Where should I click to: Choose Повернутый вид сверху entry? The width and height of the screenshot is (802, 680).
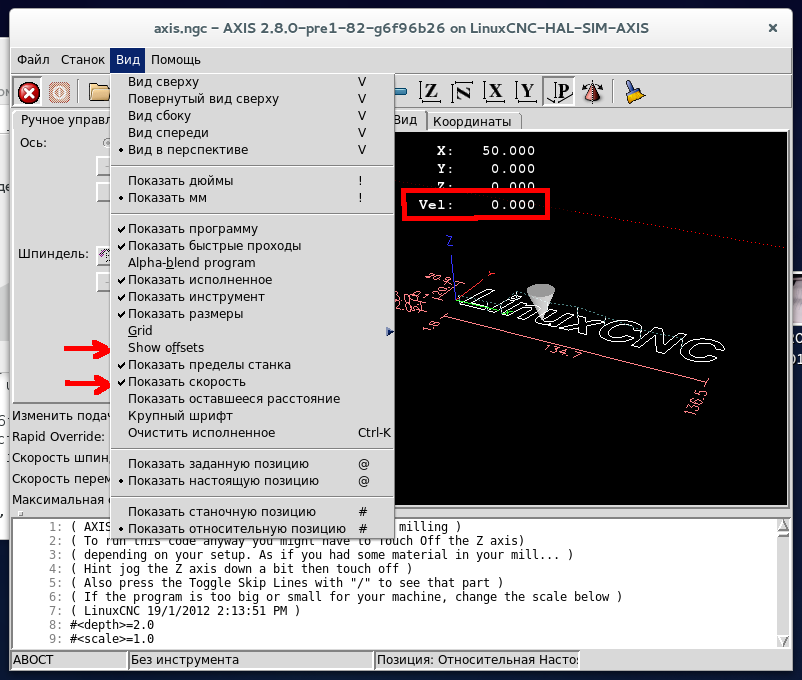(253, 99)
